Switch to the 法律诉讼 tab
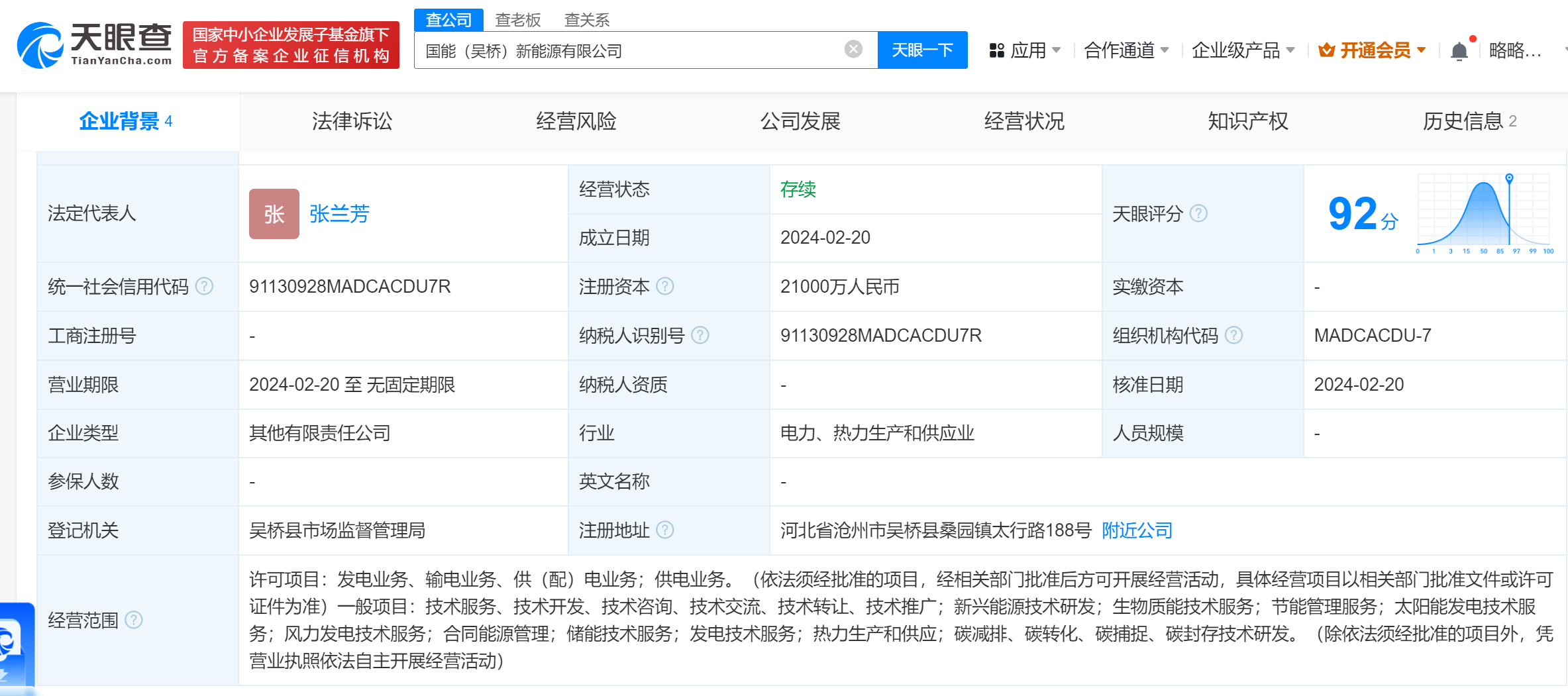 pyautogui.click(x=352, y=121)
